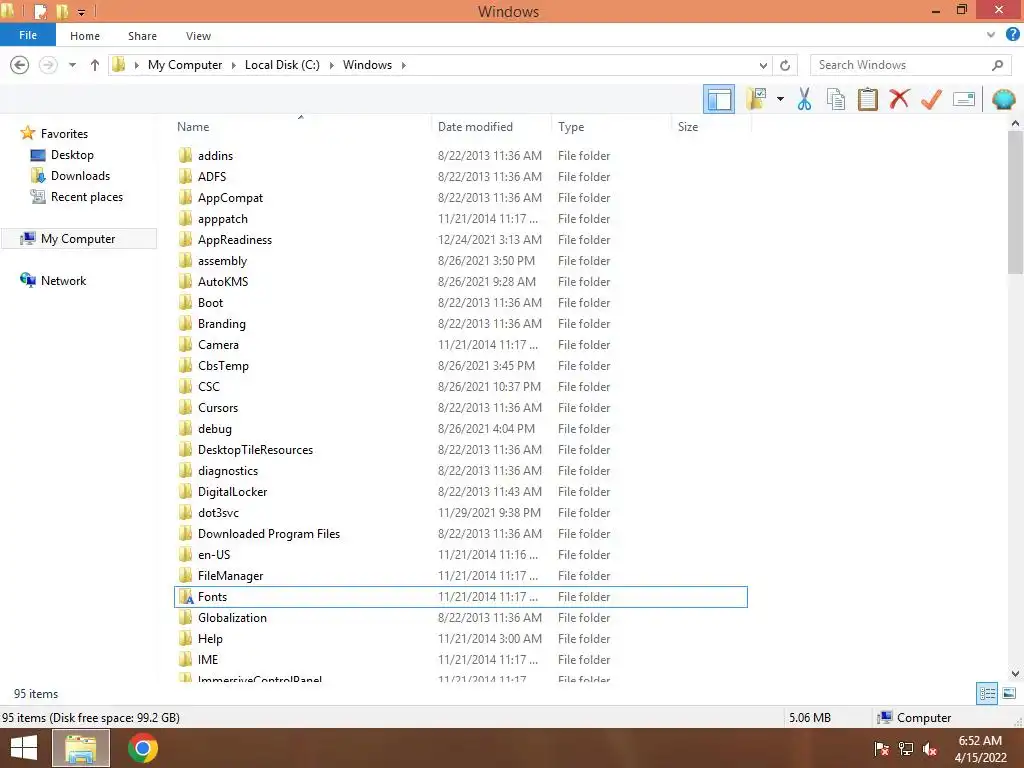The width and height of the screenshot is (1024, 768).
Task: Launch Google Chrome from the taskbar
Action: [x=142, y=748]
